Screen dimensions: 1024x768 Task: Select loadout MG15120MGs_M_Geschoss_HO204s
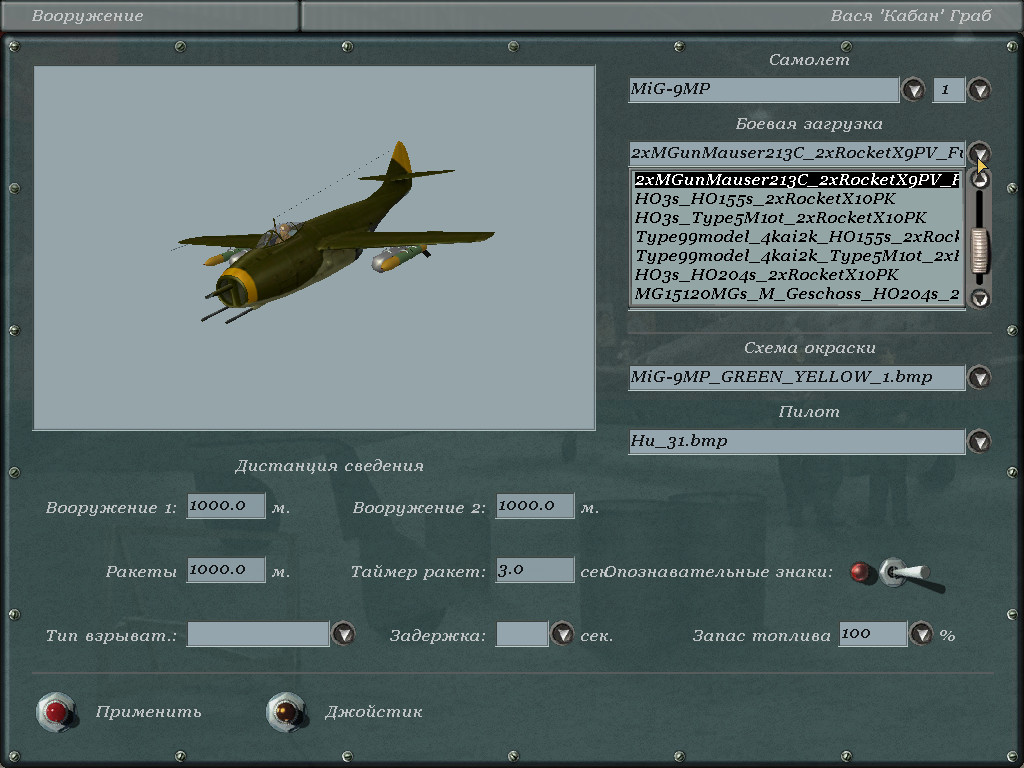(797, 293)
